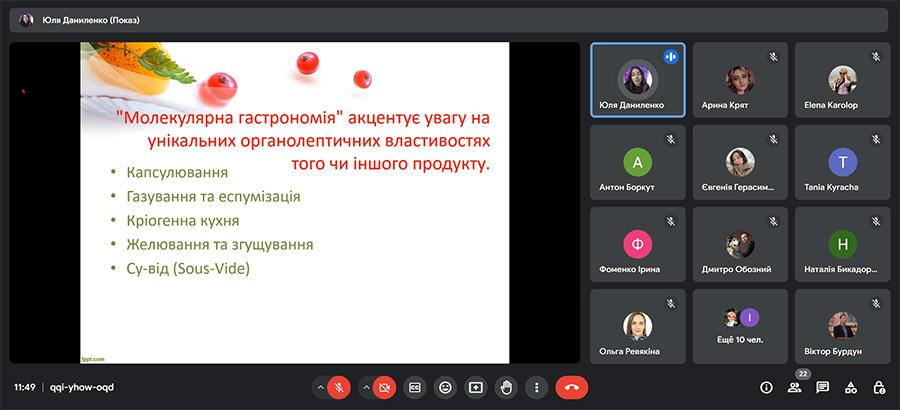Viewport: 900px width, 410px height.
Task: Expand video settings arrow beside camera
Action: click(x=366, y=388)
